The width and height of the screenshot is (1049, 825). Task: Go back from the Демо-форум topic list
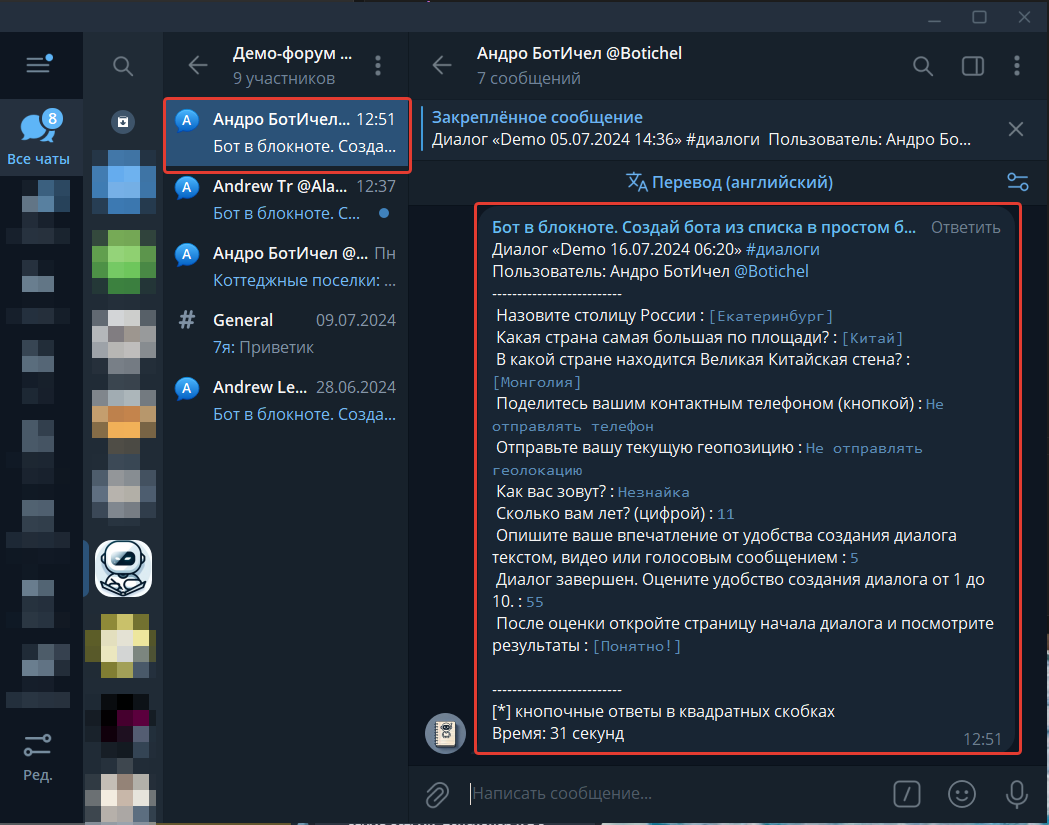click(x=197, y=66)
